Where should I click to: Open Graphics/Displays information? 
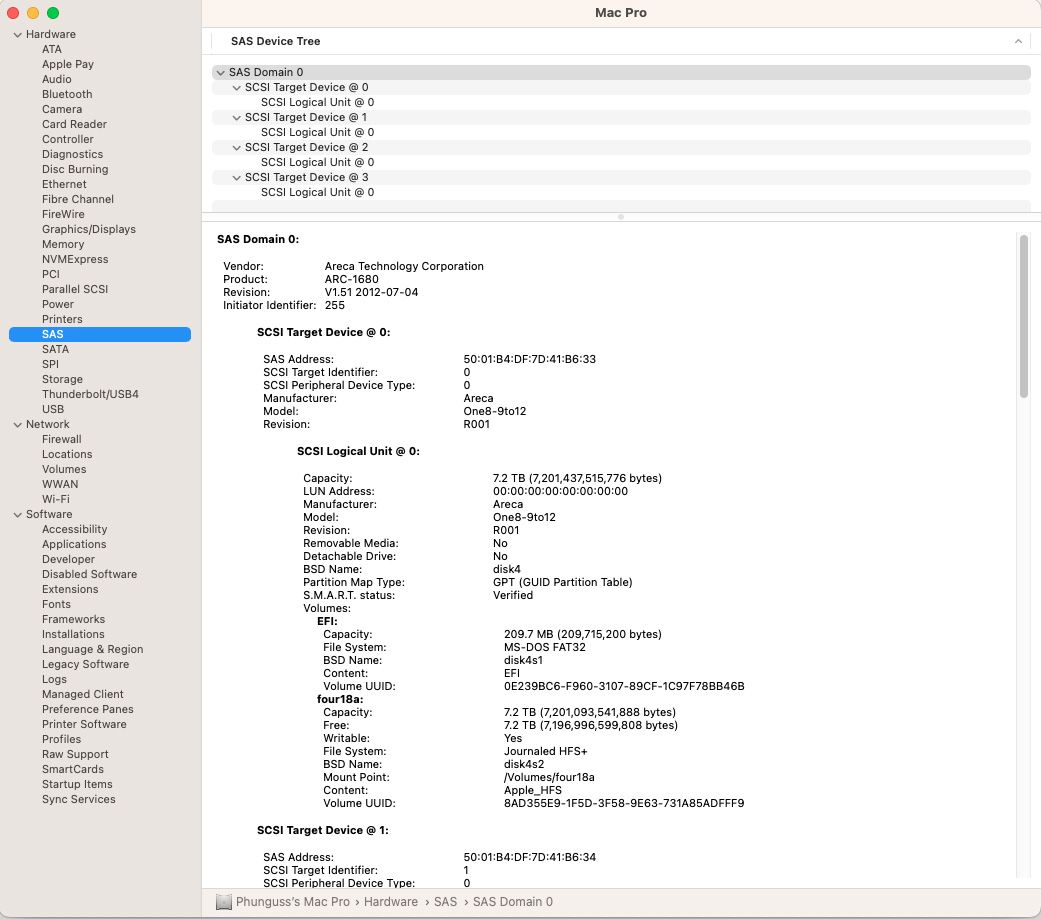click(89, 229)
